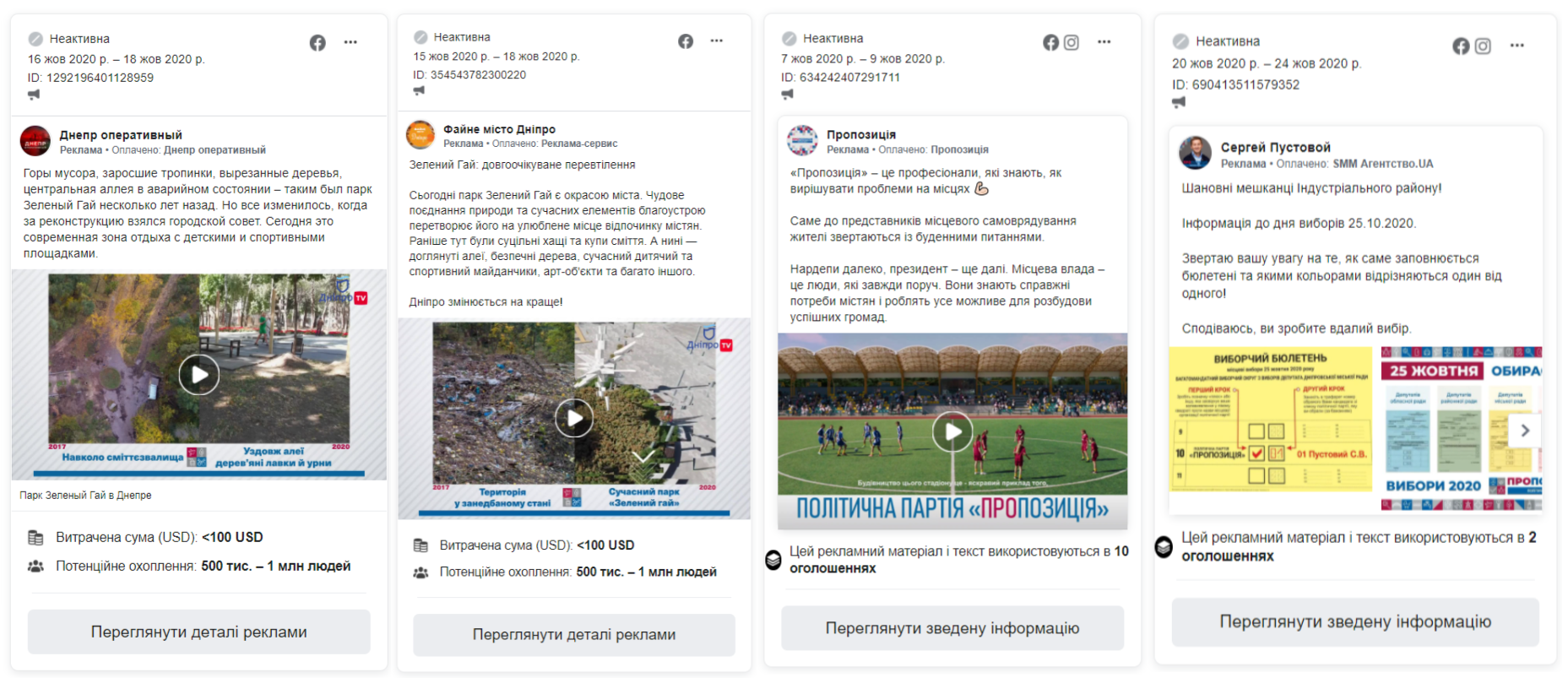Click Facebook icon on Сергей Пустовой card
1568x678 pixels.
(x=1461, y=46)
